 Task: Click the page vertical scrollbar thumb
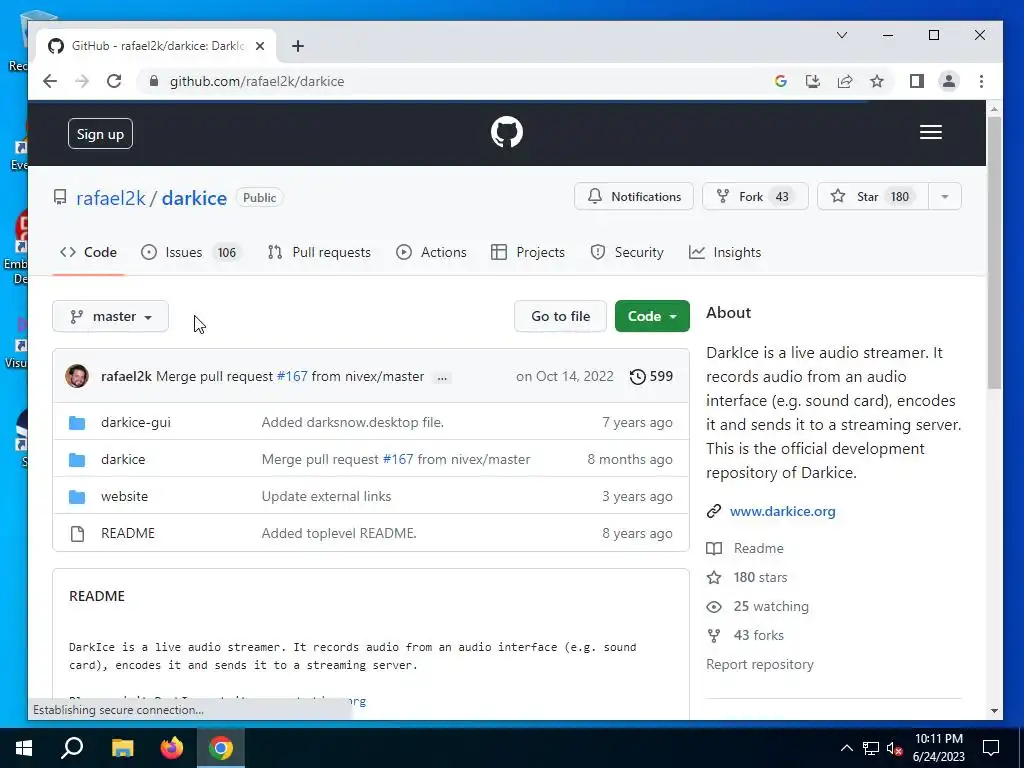[994, 253]
